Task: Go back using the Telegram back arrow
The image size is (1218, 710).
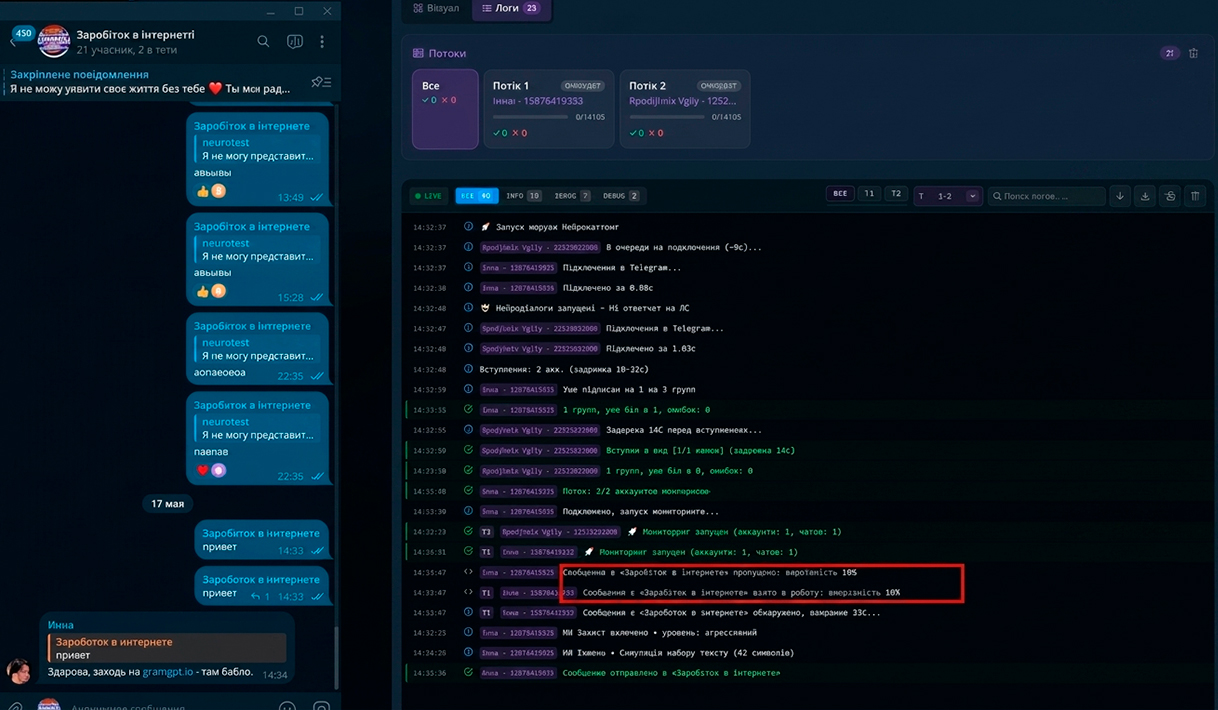Action: (x=13, y=43)
